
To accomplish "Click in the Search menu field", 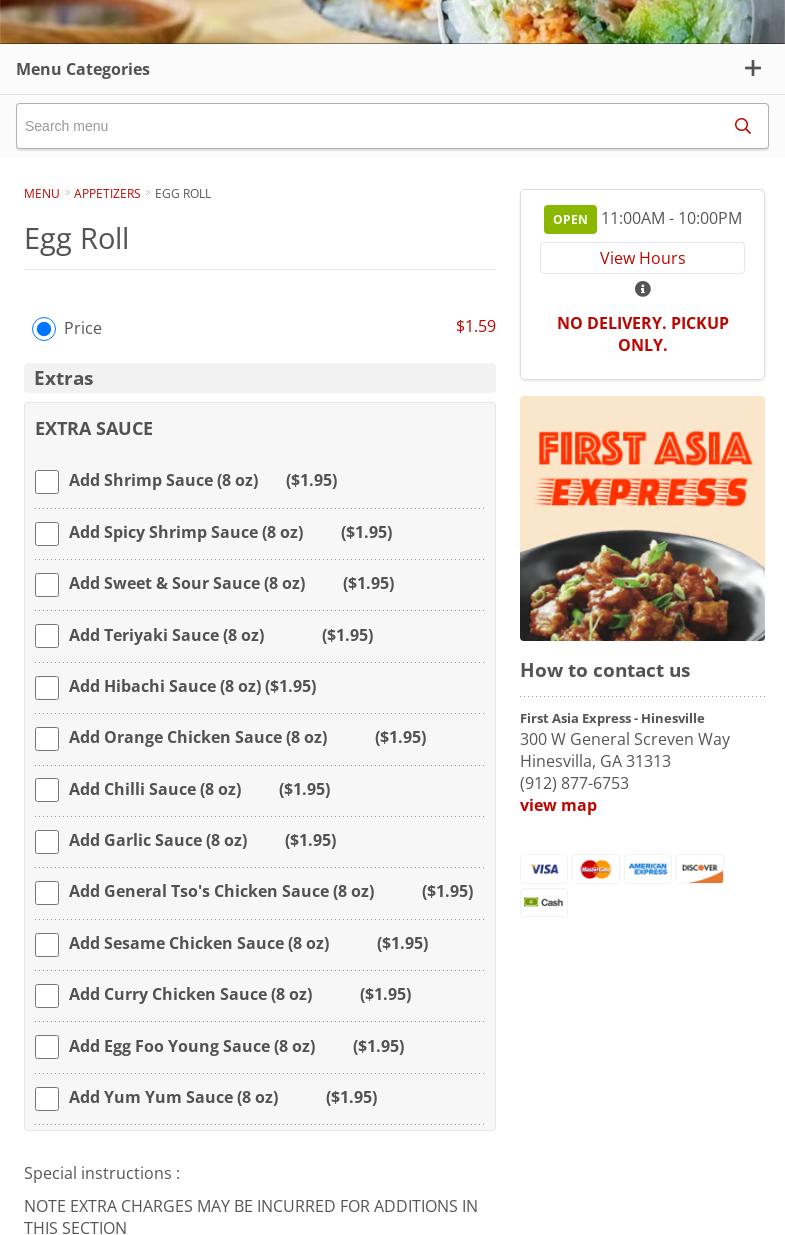I will pyautogui.click(x=370, y=126).
